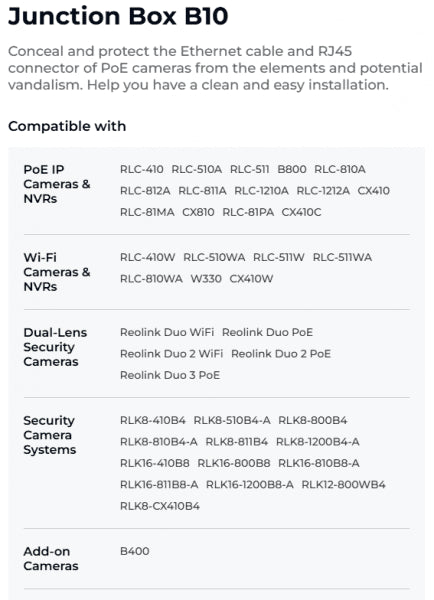This screenshot has height=600, width=434.
Task: Select the RLK8-CX410B4 system
Action: [160, 506]
